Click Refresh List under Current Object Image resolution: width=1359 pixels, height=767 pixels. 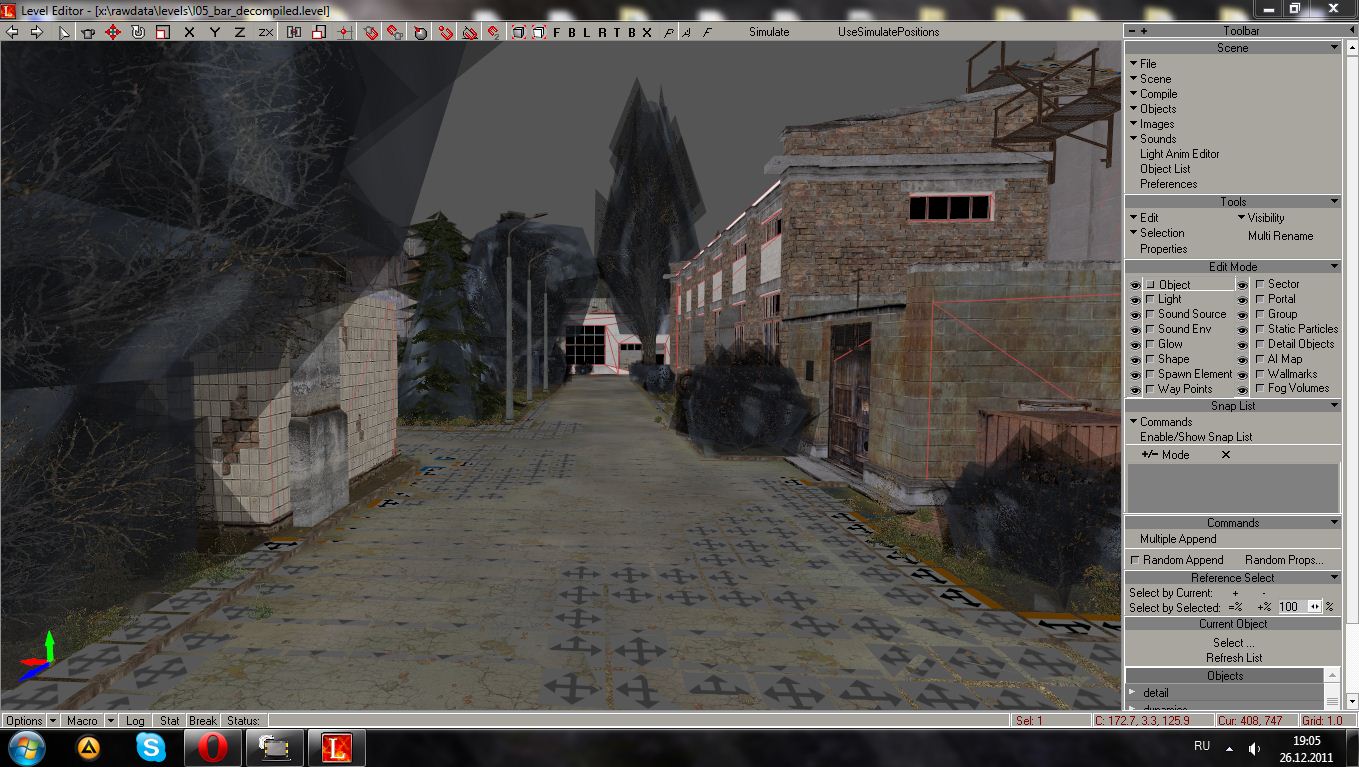pos(1234,658)
